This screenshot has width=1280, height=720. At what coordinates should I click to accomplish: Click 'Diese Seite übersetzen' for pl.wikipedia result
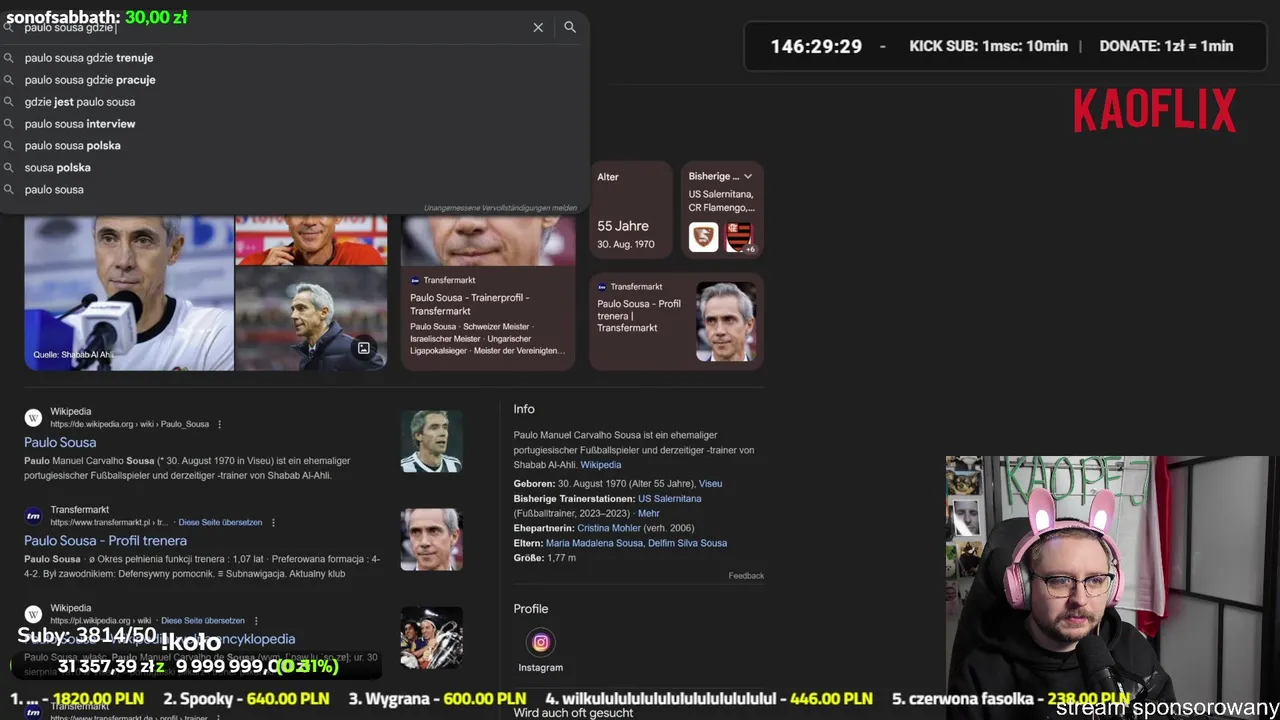[203, 620]
